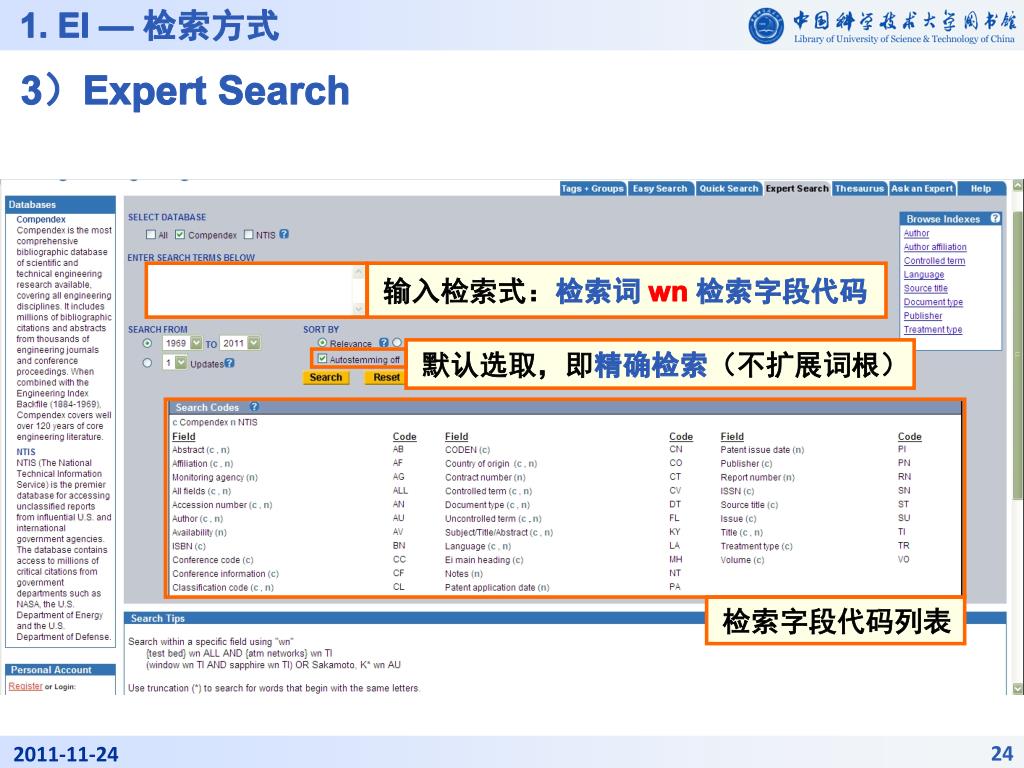The image size is (1024, 768).
Task: Select the Updates radio button
Action: [148, 362]
